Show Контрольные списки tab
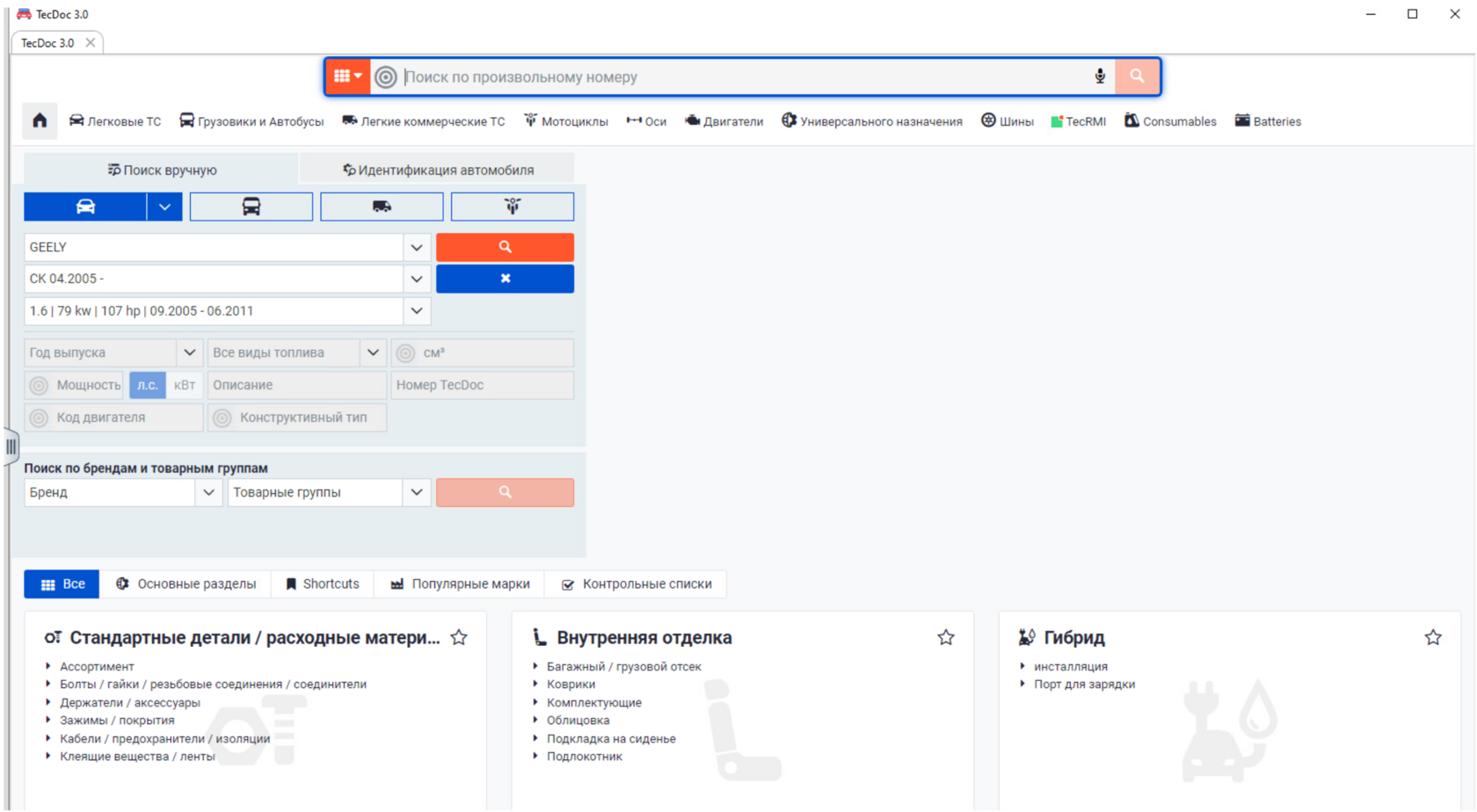 point(637,584)
